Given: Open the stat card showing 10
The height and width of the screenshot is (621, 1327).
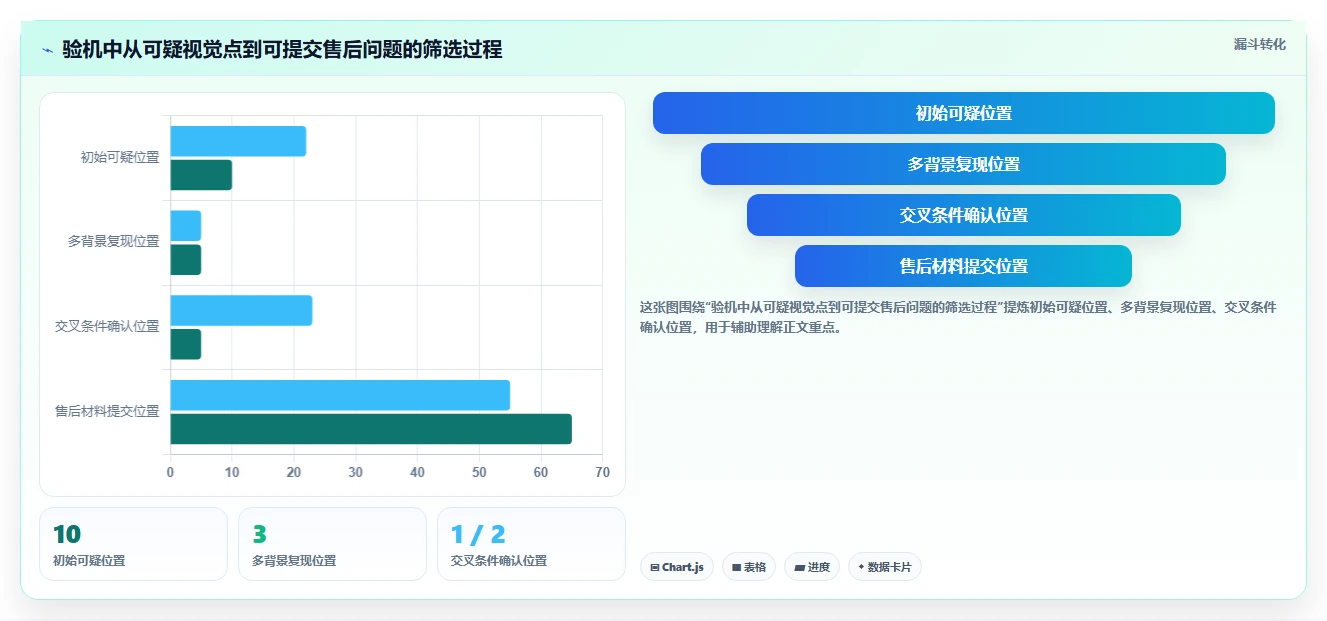Looking at the screenshot, I should pos(133,544).
